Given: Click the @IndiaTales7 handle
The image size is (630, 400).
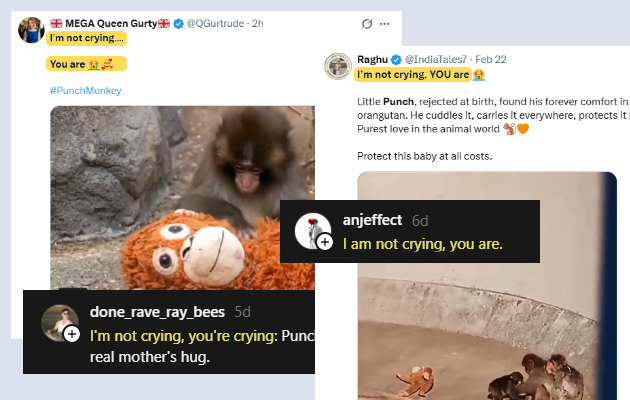Looking at the screenshot, I should pyautogui.click(x=440, y=59).
